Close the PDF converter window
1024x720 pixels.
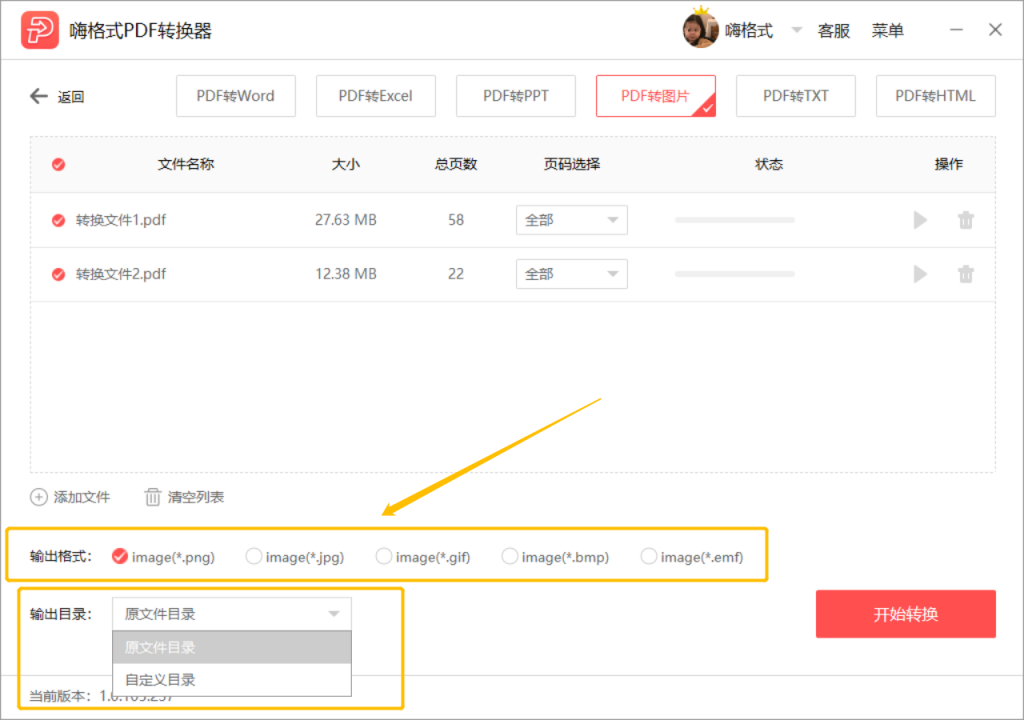tap(995, 30)
